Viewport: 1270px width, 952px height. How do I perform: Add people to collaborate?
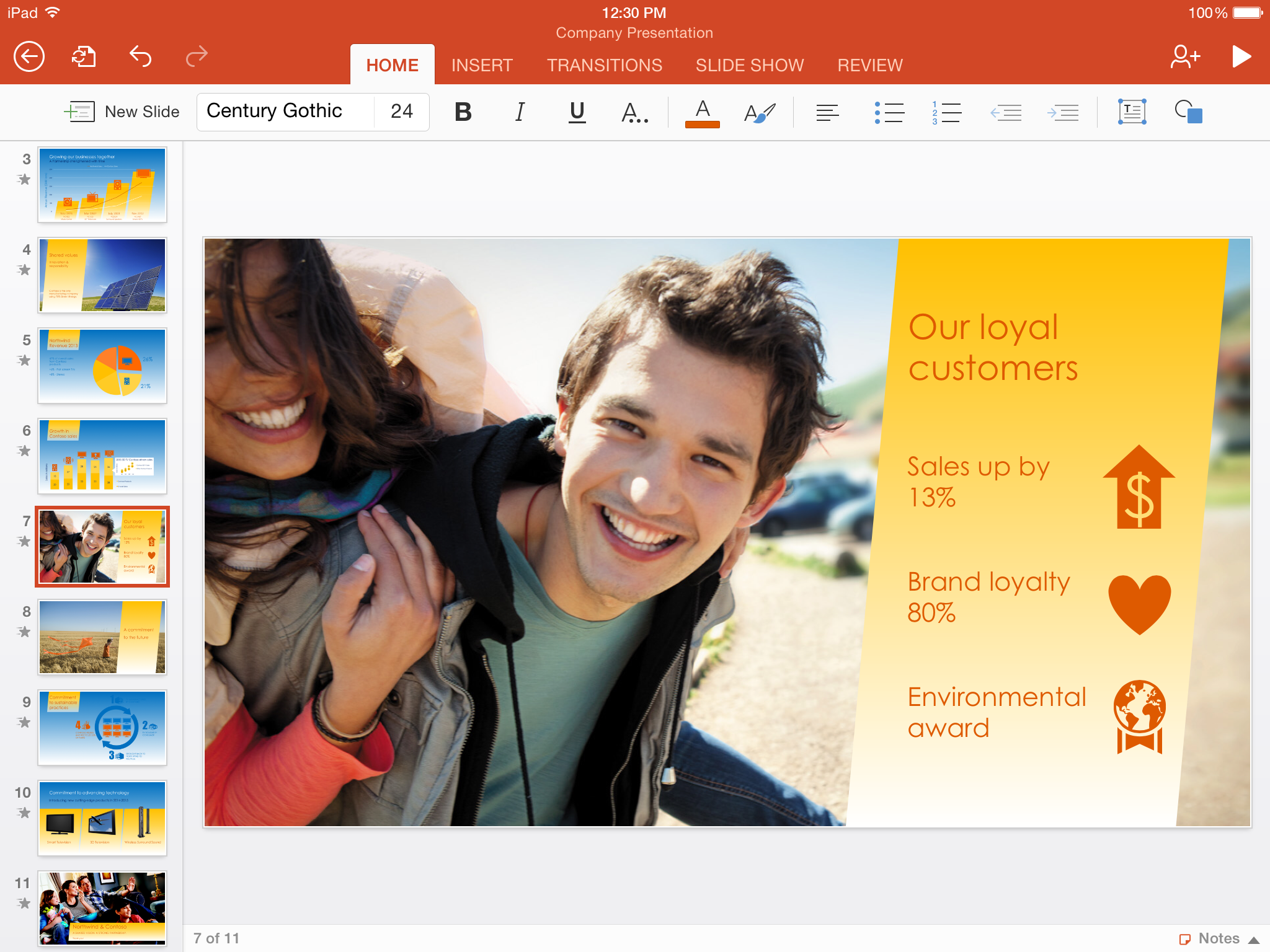pos(1184,56)
